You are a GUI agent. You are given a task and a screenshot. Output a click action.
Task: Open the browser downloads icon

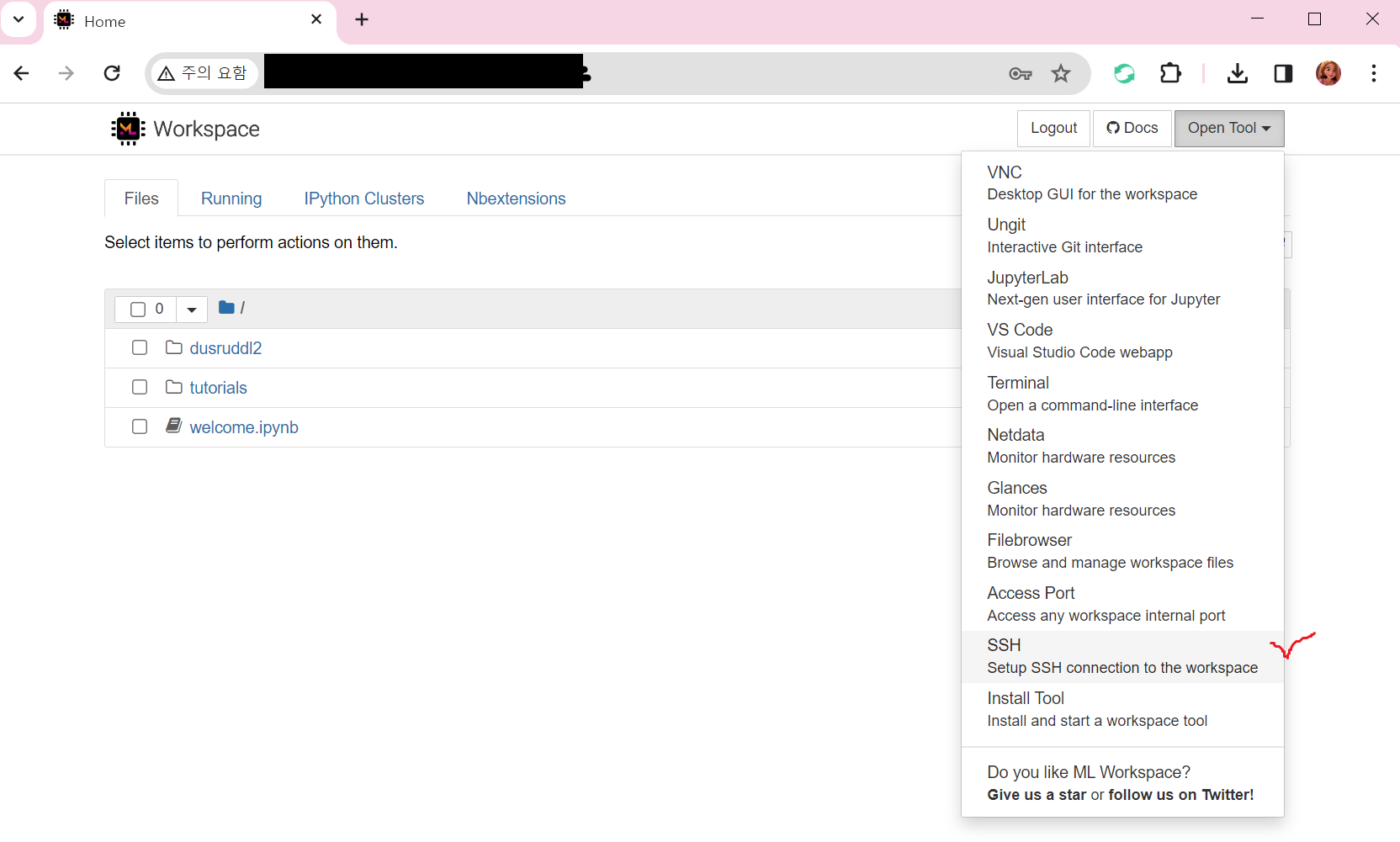(x=1237, y=74)
